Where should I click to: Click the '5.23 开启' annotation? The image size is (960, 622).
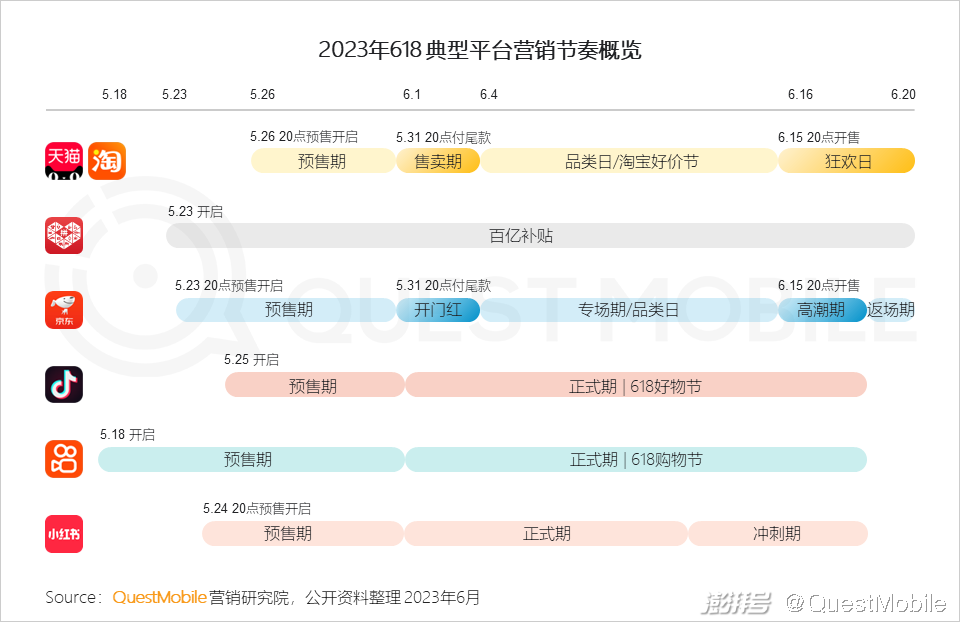pyautogui.click(x=195, y=212)
